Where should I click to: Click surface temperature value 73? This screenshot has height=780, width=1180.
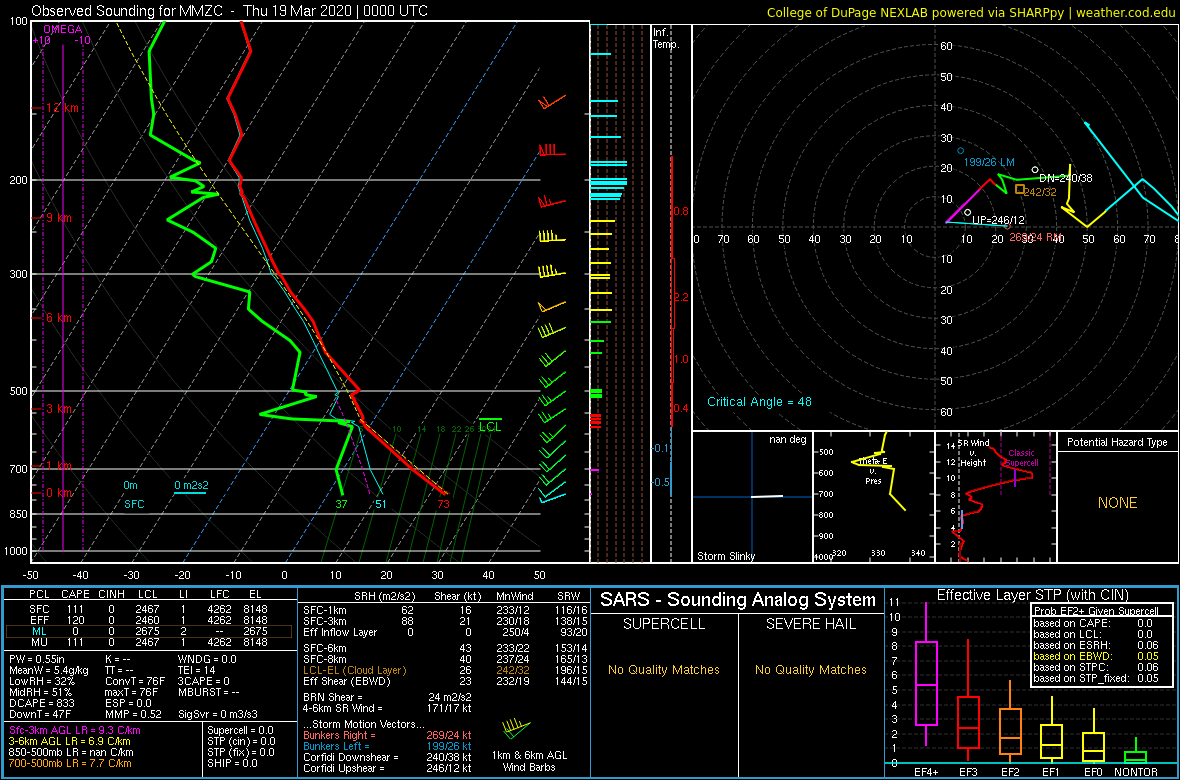(443, 504)
